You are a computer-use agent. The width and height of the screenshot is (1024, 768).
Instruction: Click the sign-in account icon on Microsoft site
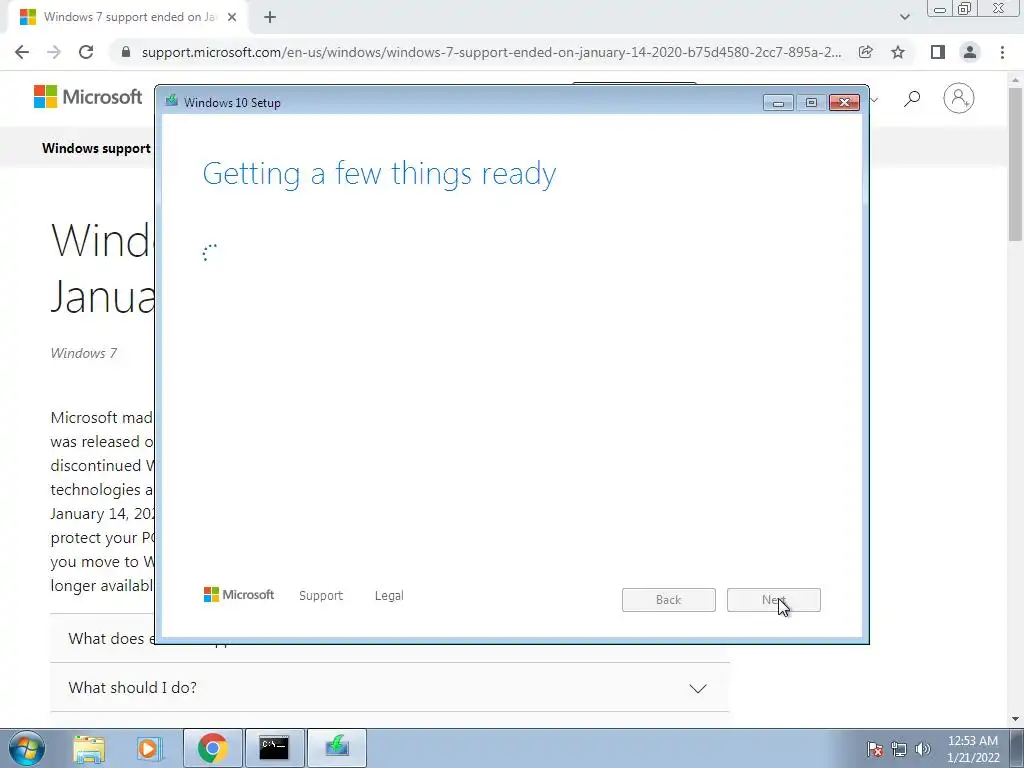pos(959,98)
